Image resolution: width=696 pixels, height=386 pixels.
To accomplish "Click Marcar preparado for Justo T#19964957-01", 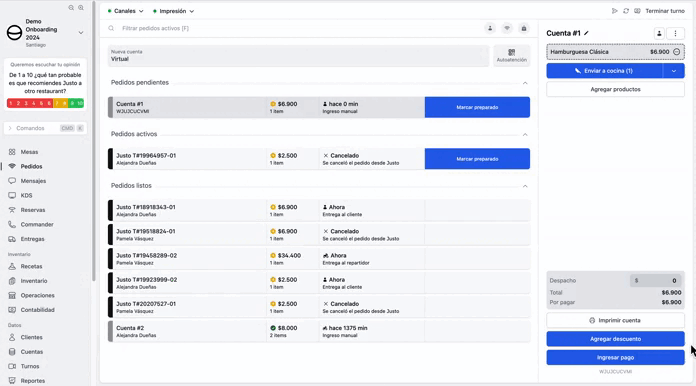I will [x=477, y=159].
